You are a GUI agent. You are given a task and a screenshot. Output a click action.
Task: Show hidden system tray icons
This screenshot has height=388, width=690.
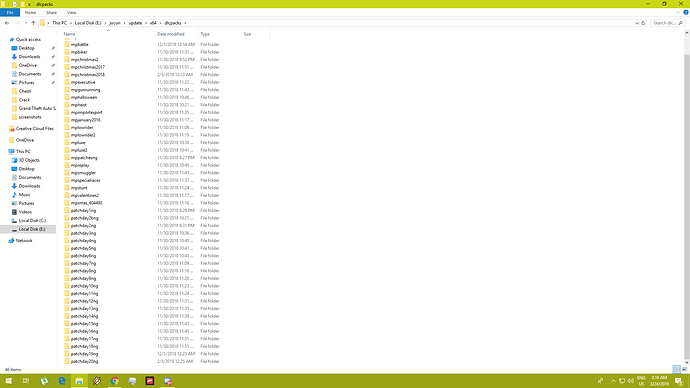click(613, 381)
